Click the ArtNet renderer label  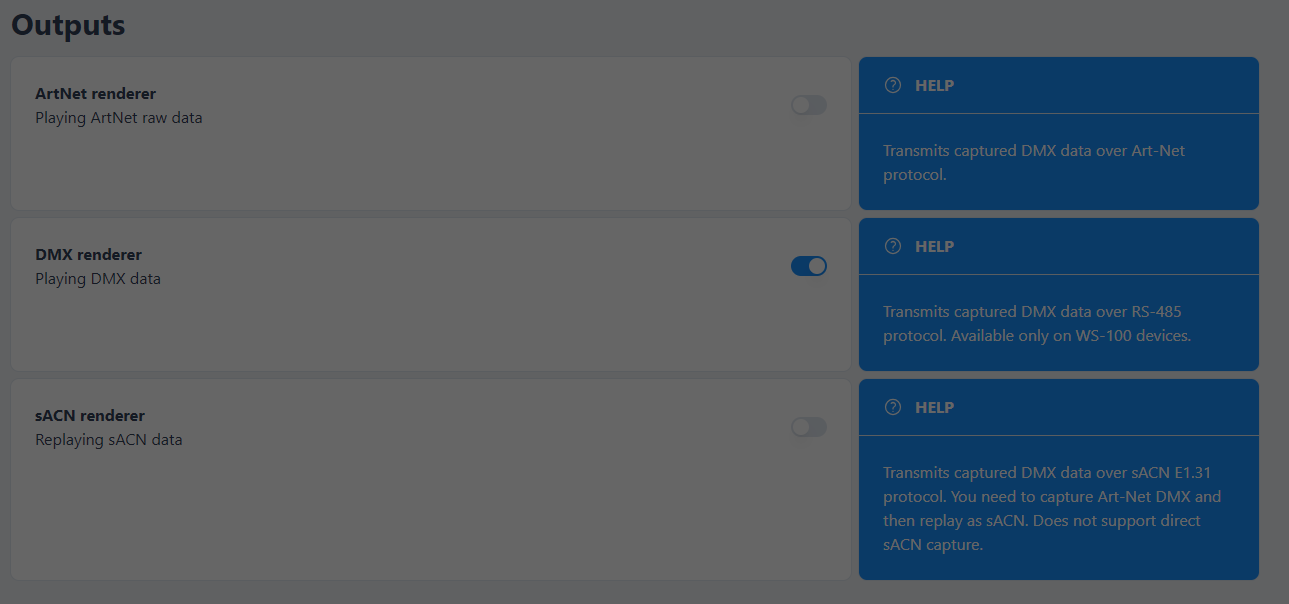point(95,93)
